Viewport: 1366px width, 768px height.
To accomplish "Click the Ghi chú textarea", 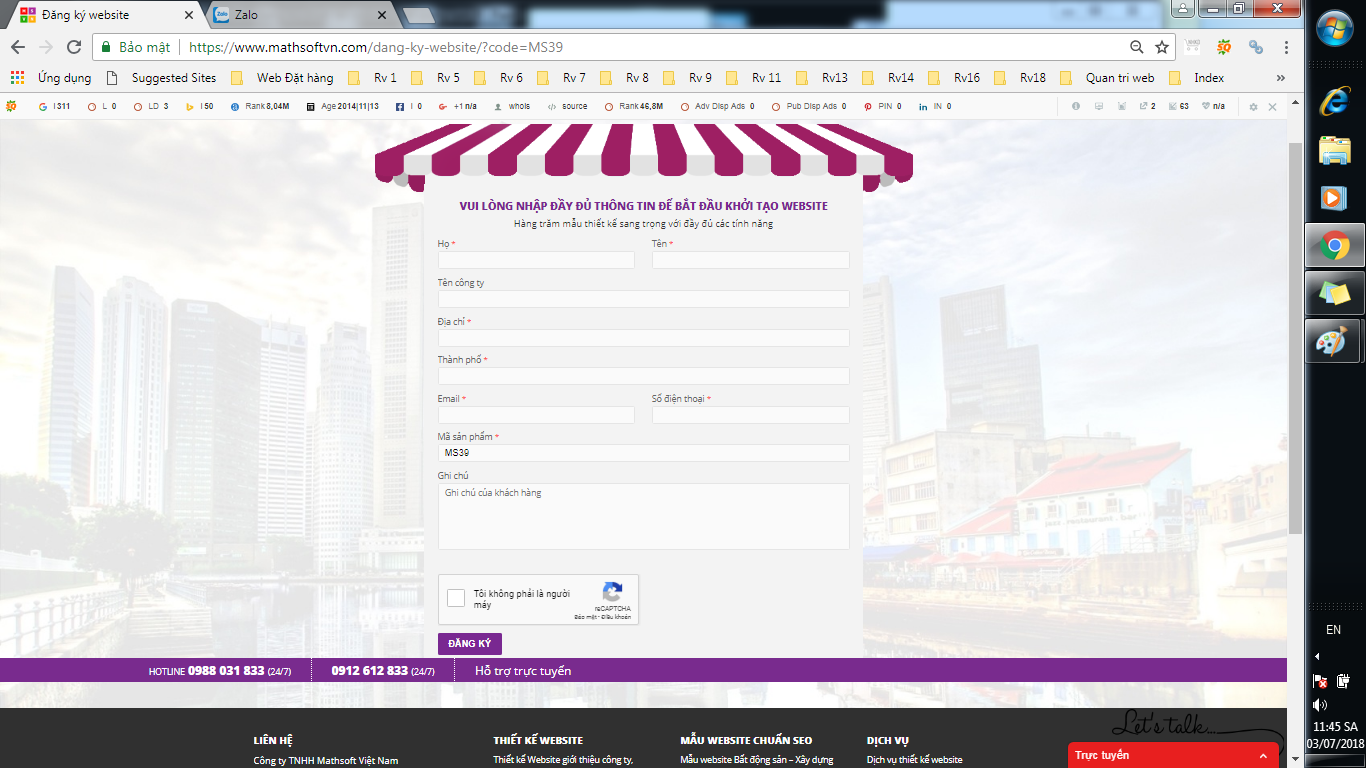I will [x=644, y=517].
